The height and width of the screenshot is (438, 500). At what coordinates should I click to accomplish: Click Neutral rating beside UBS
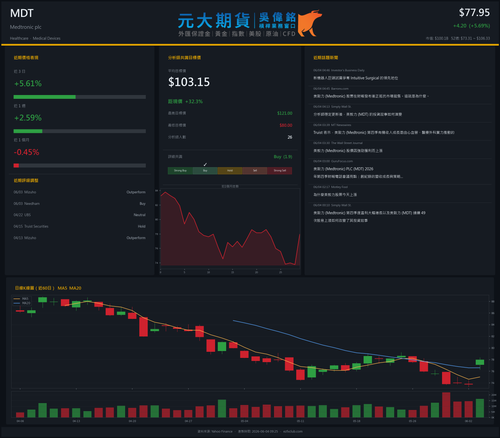click(x=140, y=215)
